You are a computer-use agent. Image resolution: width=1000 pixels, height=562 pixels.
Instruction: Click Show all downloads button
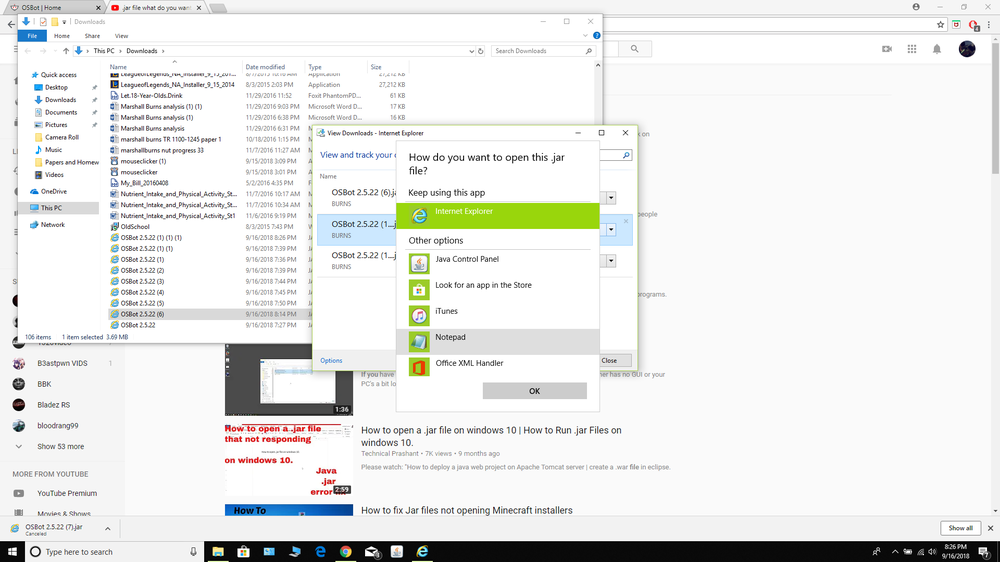click(960, 528)
